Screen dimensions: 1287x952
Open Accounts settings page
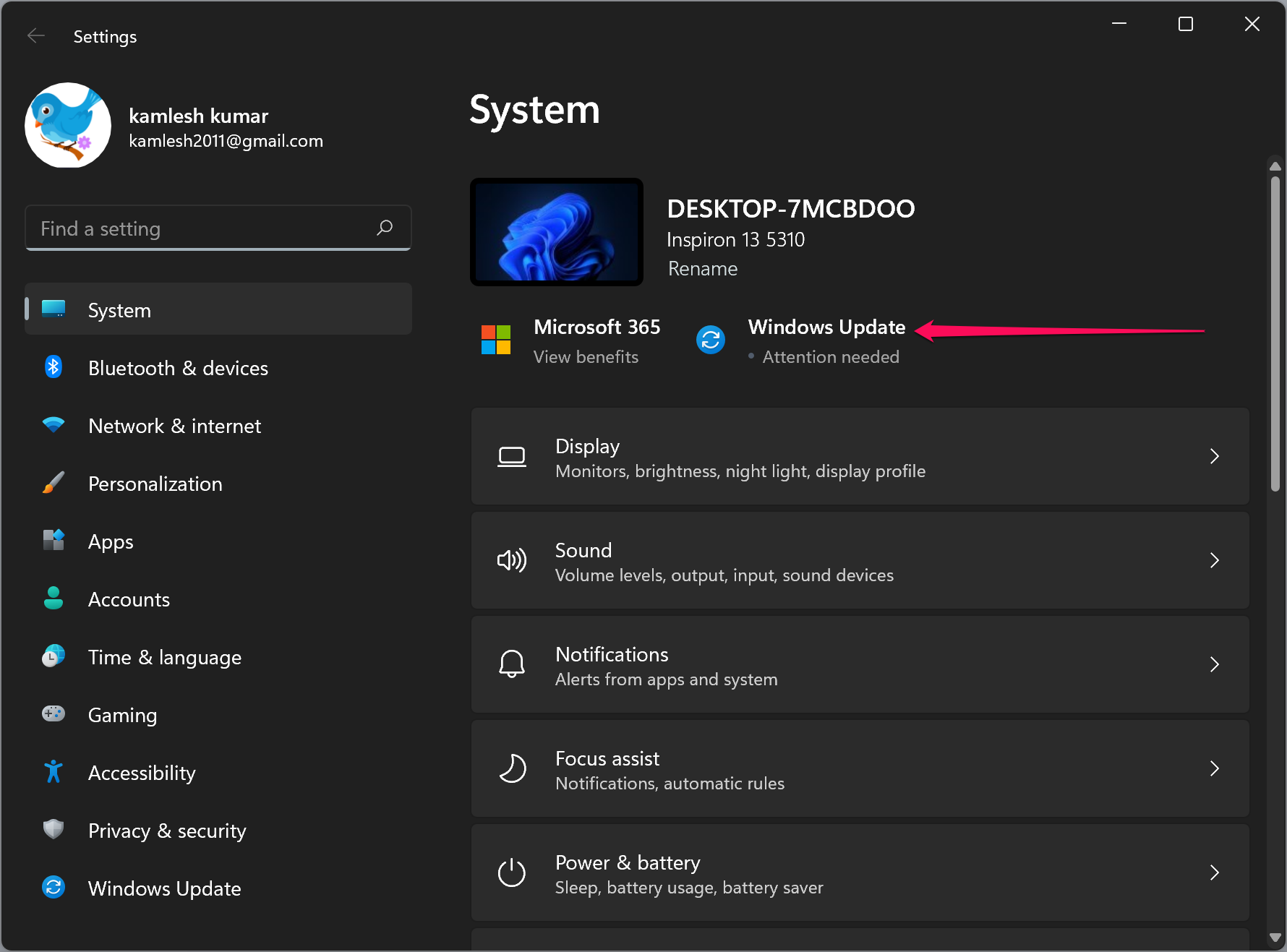pos(218,599)
